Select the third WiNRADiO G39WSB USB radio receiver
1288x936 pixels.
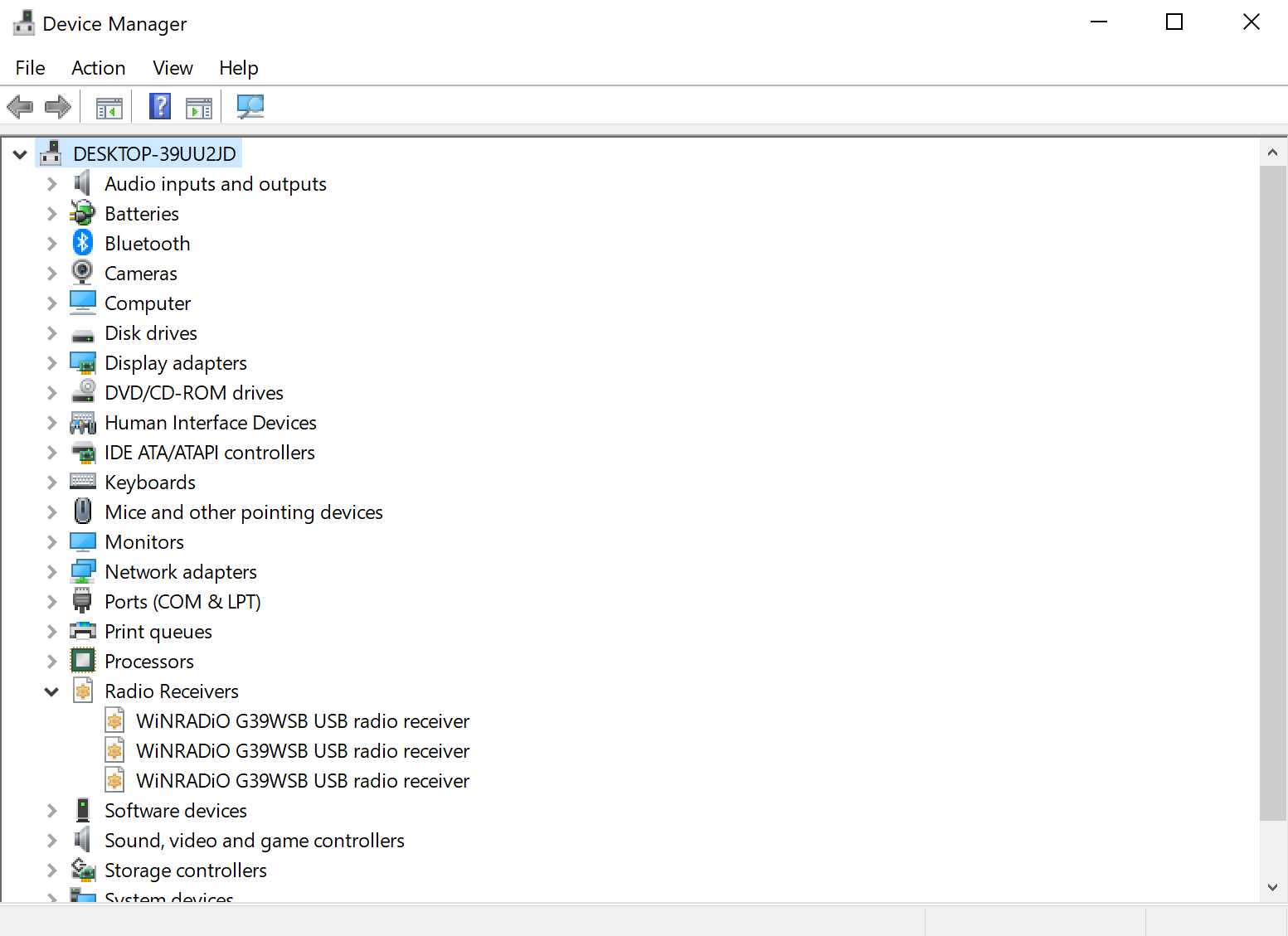(303, 781)
